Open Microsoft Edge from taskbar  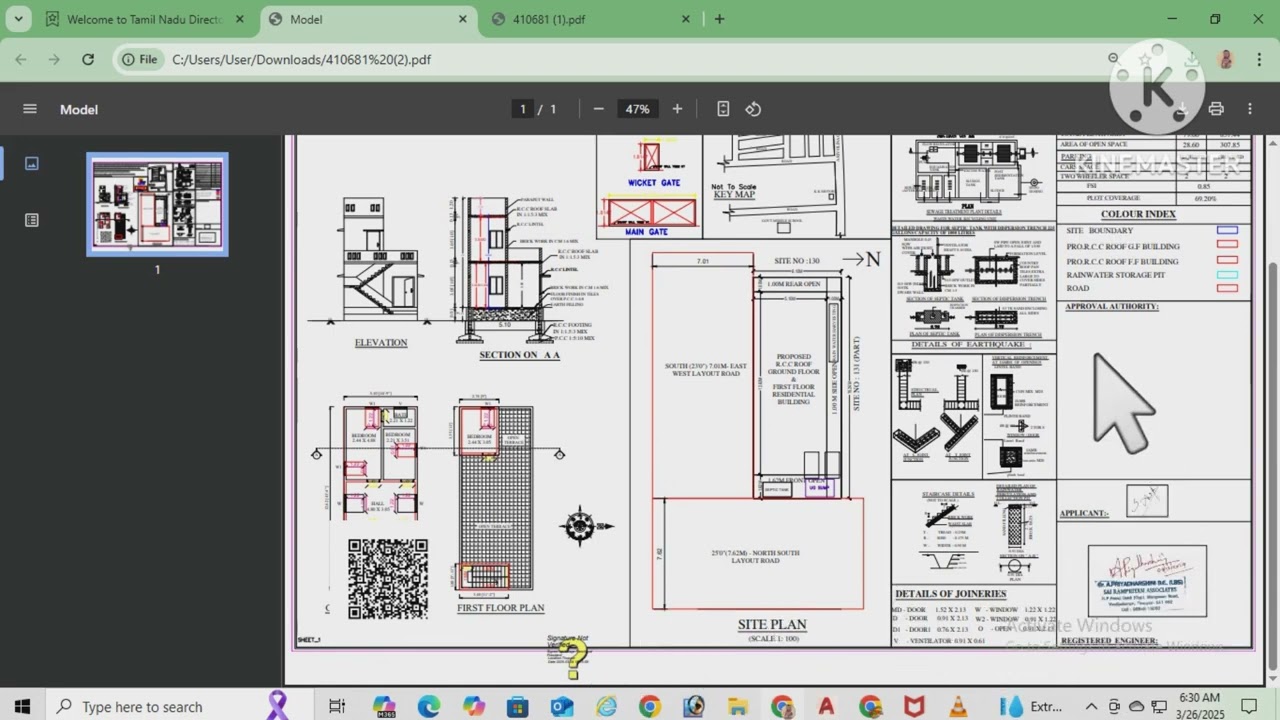(429, 706)
